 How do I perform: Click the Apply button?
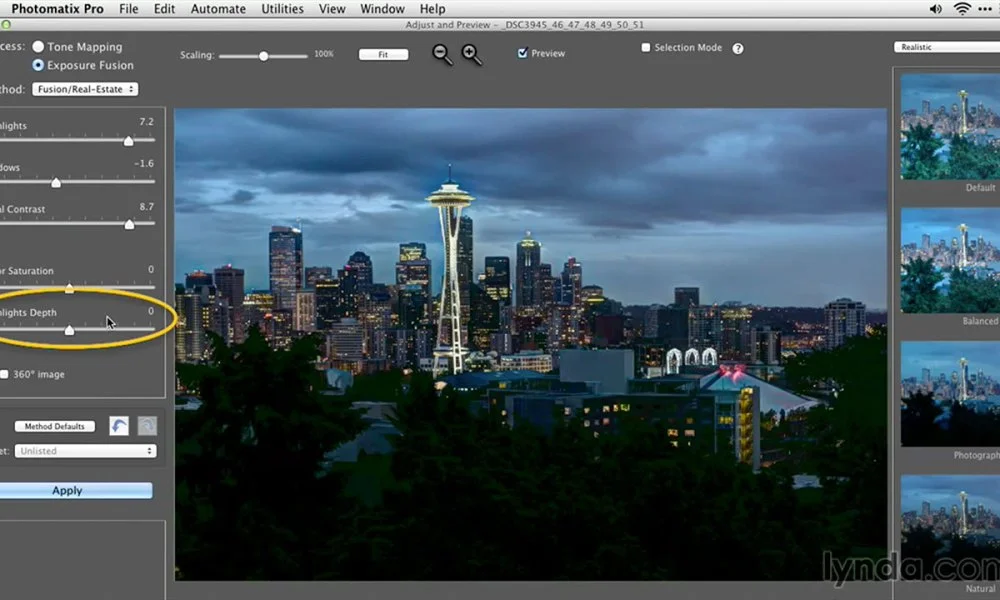coord(75,490)
